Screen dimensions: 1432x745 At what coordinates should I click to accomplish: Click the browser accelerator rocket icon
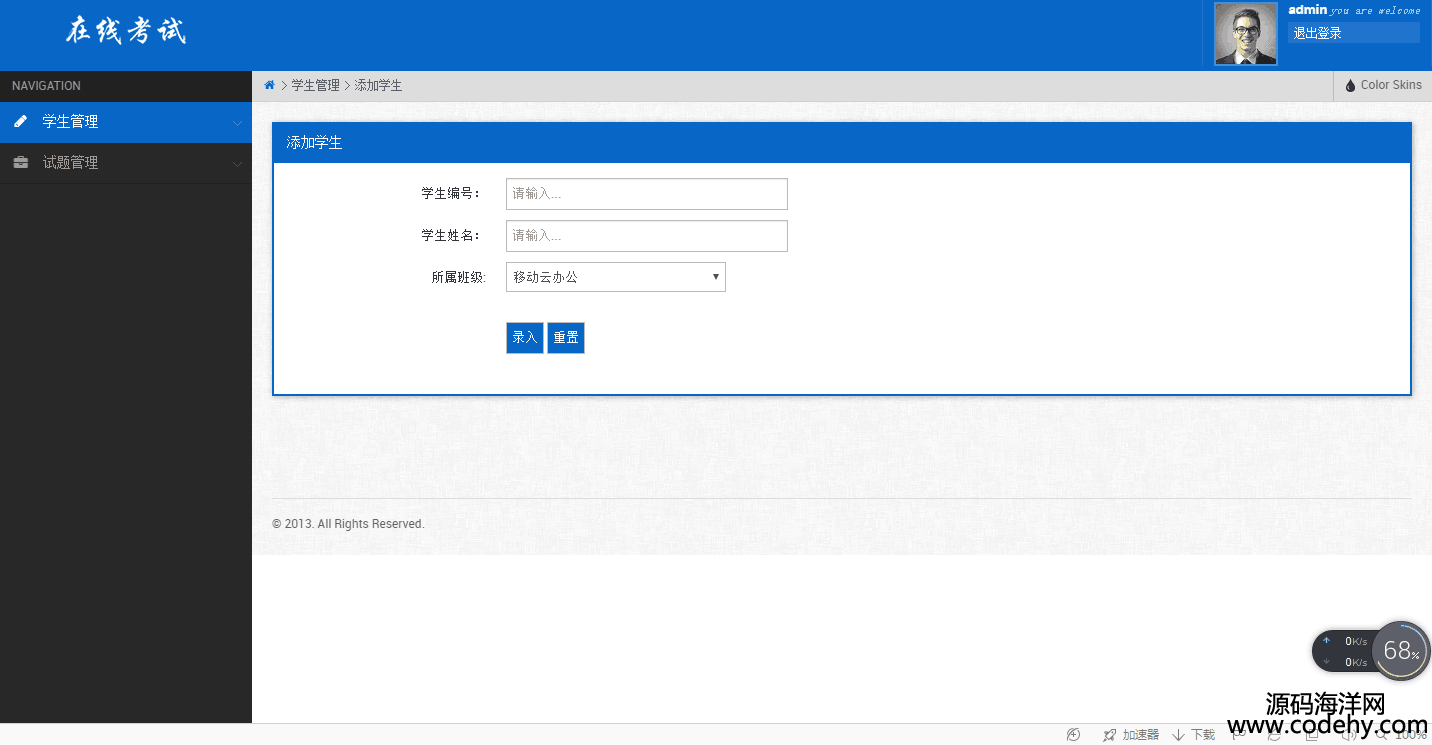1109,735
